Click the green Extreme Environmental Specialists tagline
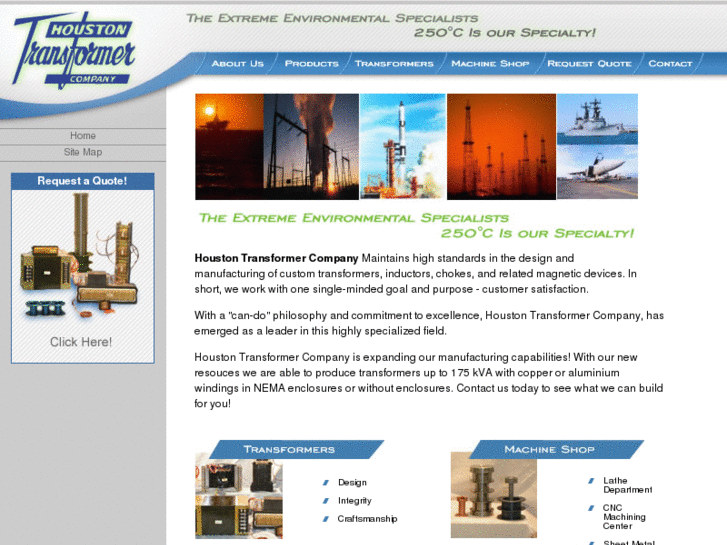This screenshot has width=727, height=545. pos(354,218)
